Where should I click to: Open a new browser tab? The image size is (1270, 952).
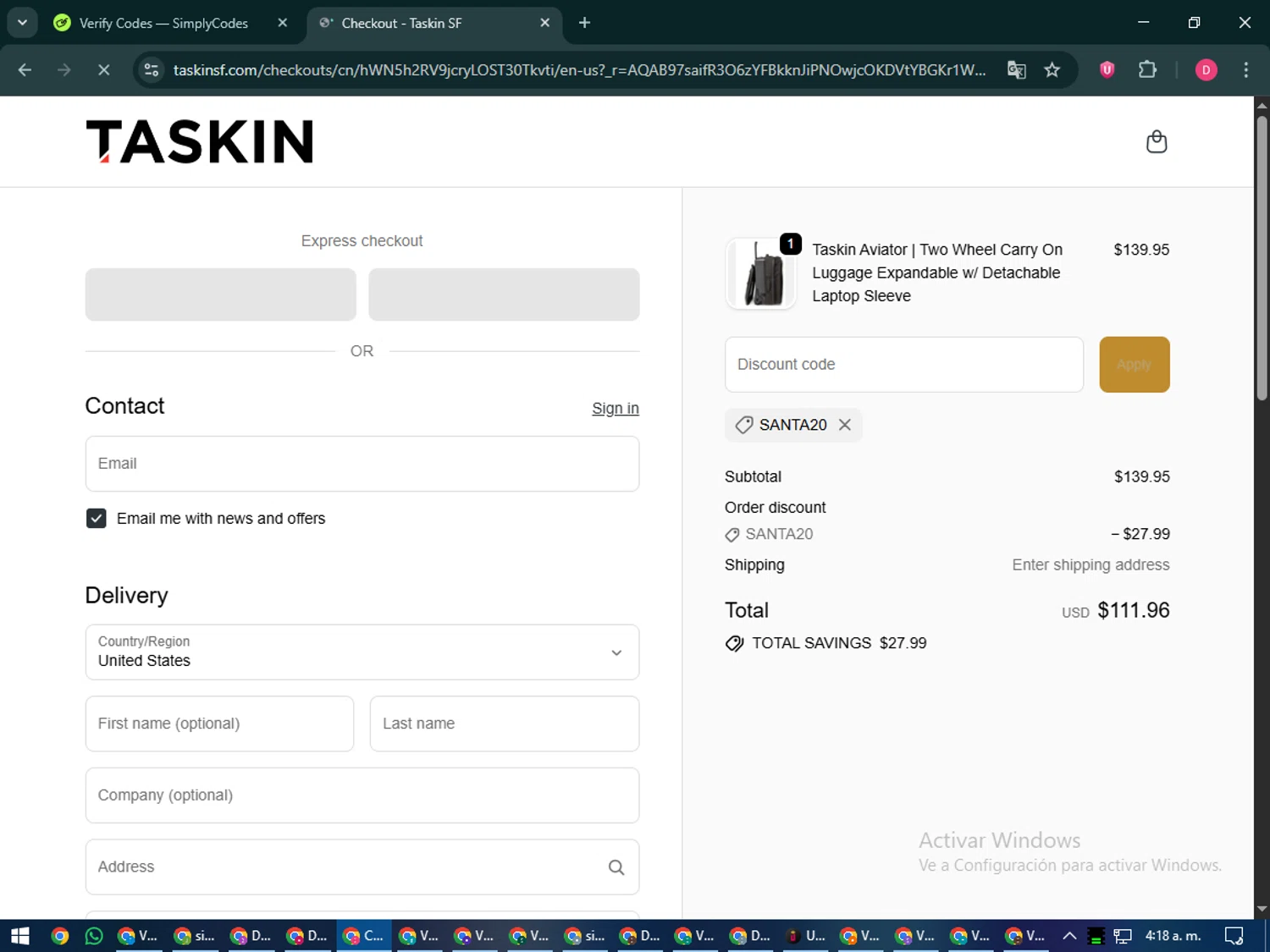coord(584,23)
